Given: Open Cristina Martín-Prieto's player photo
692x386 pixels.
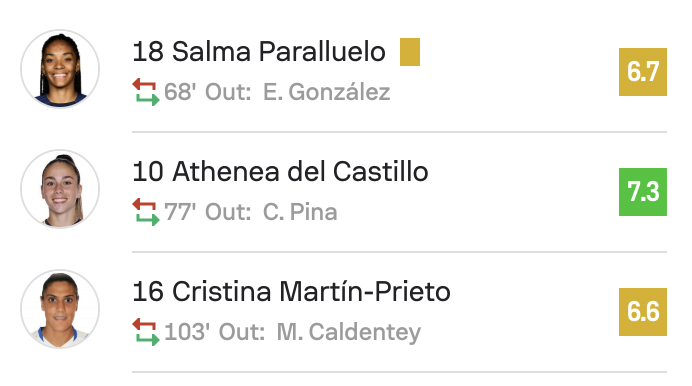Looking at the screenshot, I should [x=60, y=309].
